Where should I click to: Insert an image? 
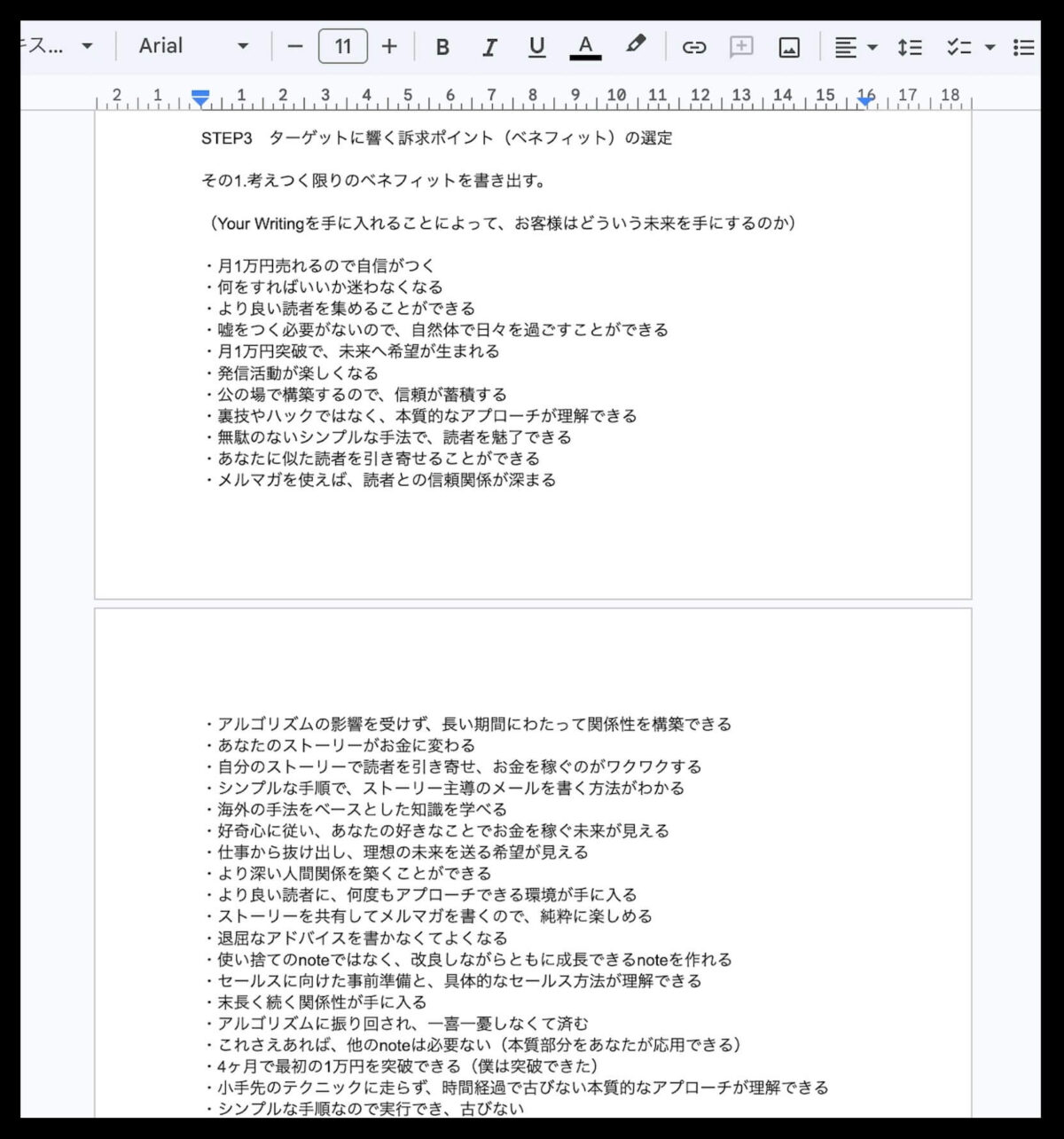(x=787, y=46)
